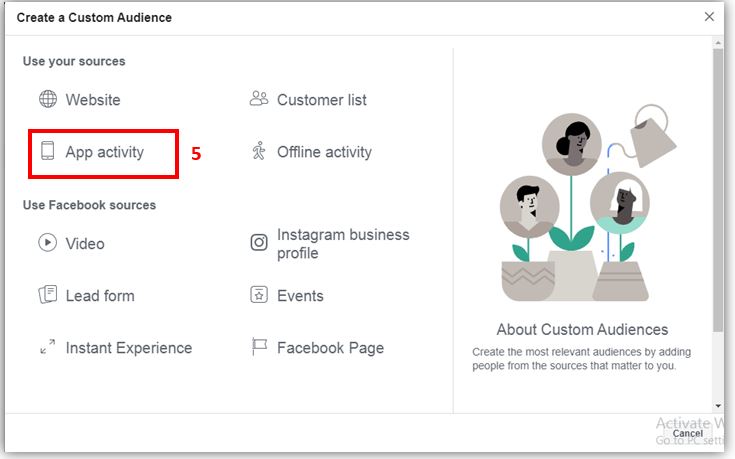Click the Facebook Page flag icon

(x=259, y=347)
